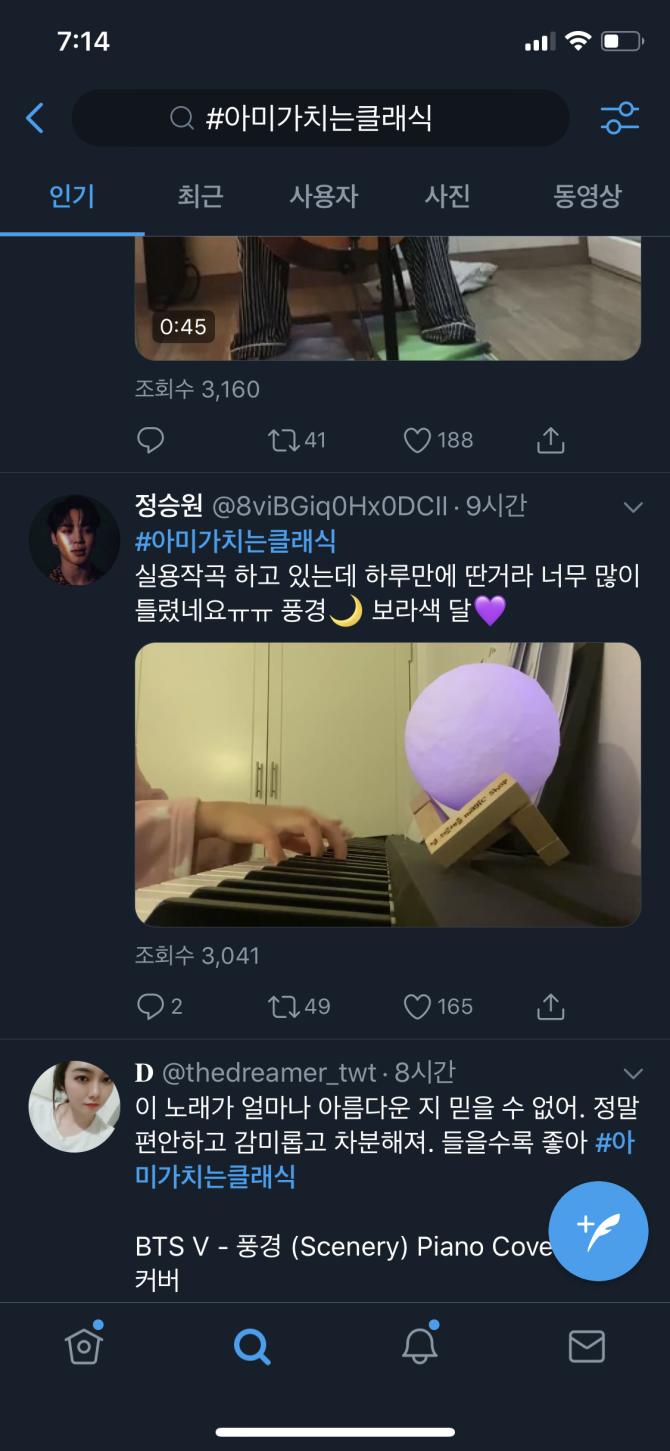Tap the compose tweet feather button
Image resolution: width=670 pixels, height=1451 pixels.
click(x=599, y=1232)
